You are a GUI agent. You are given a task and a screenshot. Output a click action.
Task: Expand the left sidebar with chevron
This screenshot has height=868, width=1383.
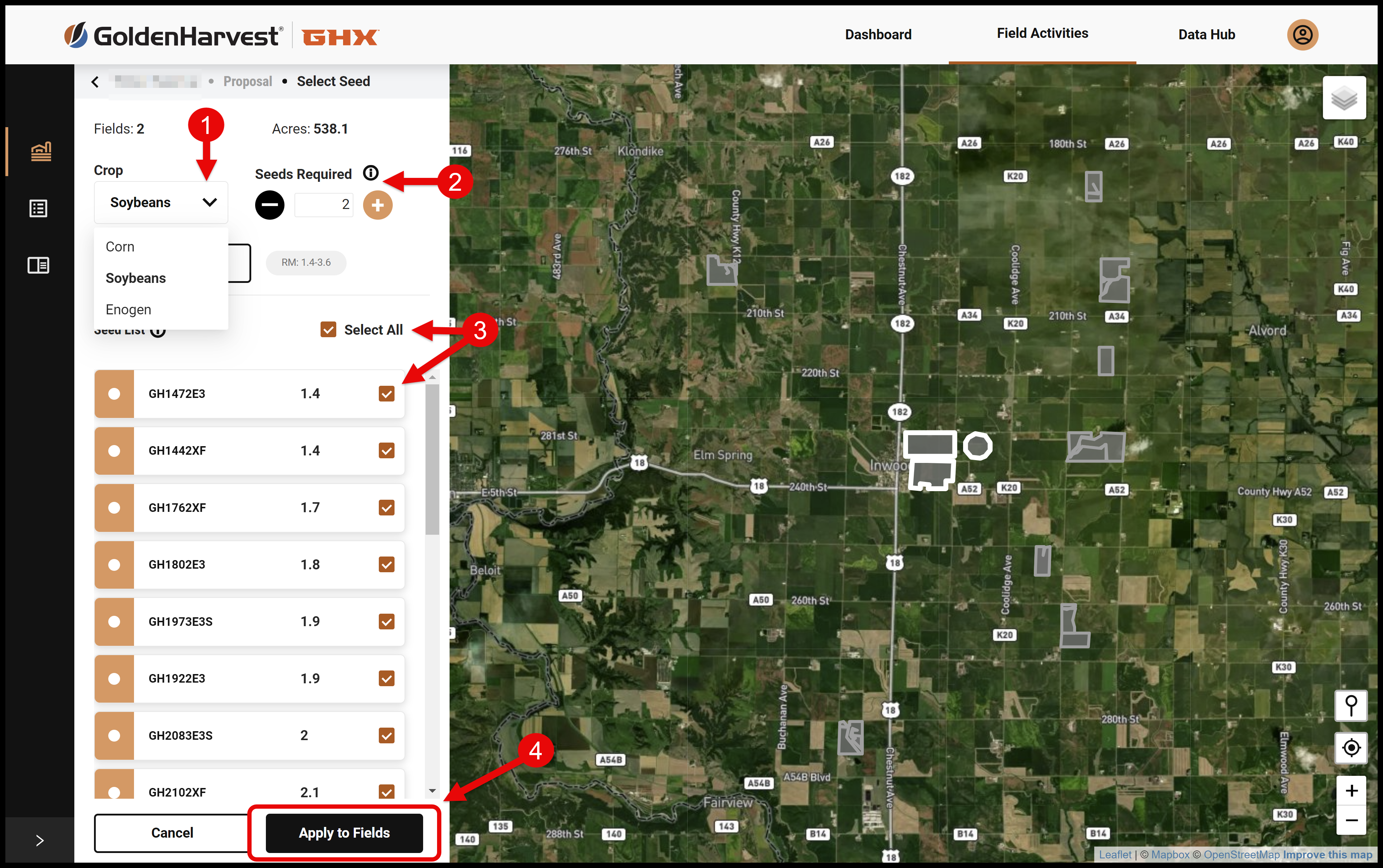(40, 840)
